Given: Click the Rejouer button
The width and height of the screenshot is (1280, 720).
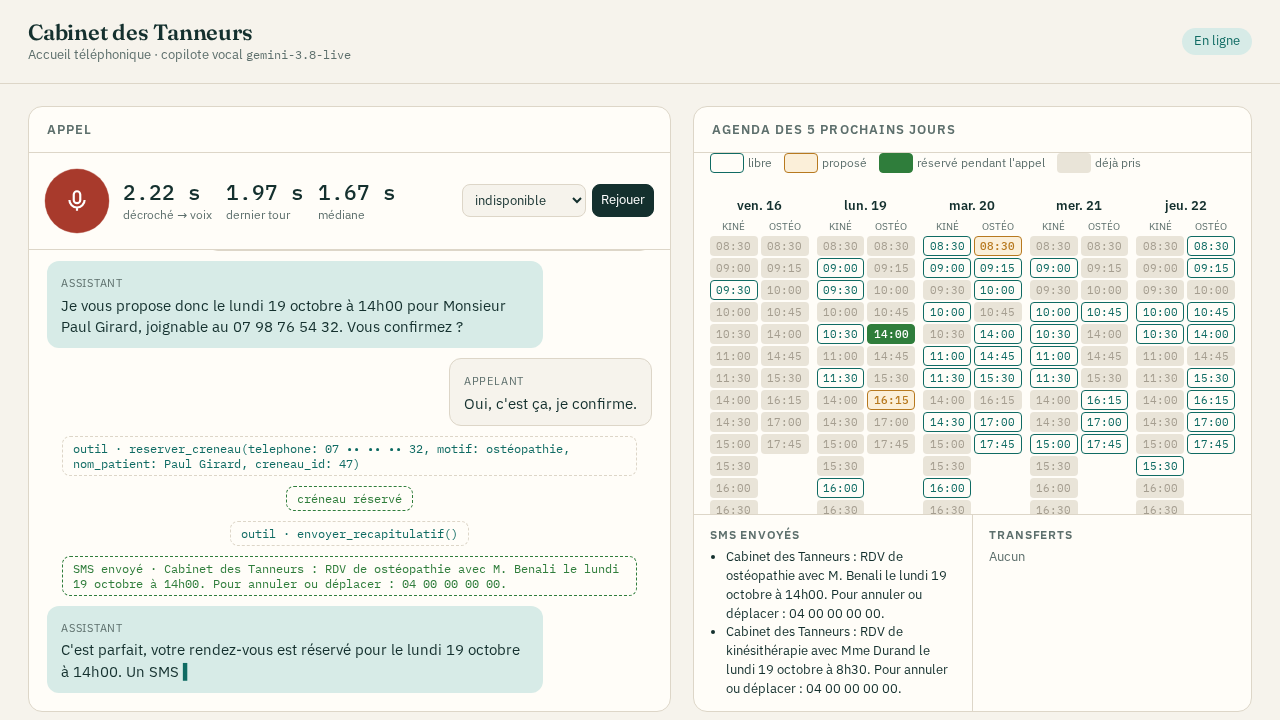Looking at the screenshot, I should click(x=623, y=200).
